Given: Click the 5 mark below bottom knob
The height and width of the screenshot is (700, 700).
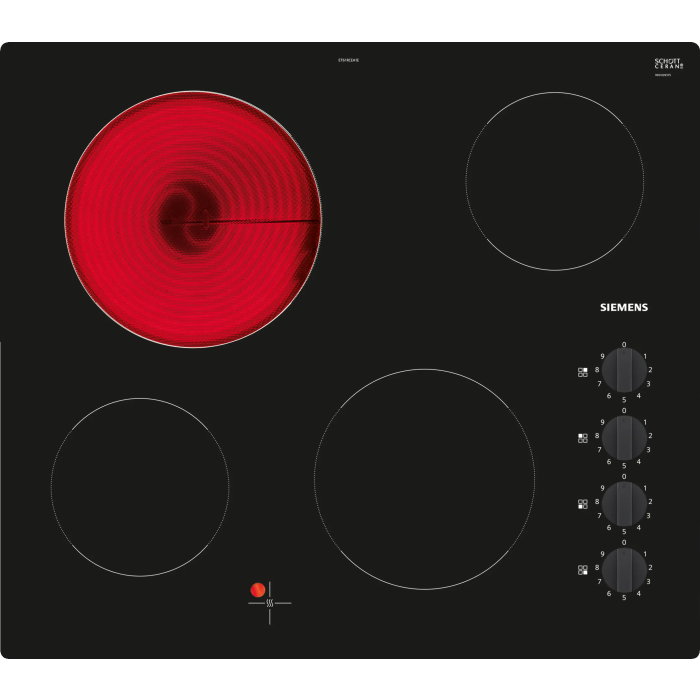Looking at the screenshot, I should (624, 597).
